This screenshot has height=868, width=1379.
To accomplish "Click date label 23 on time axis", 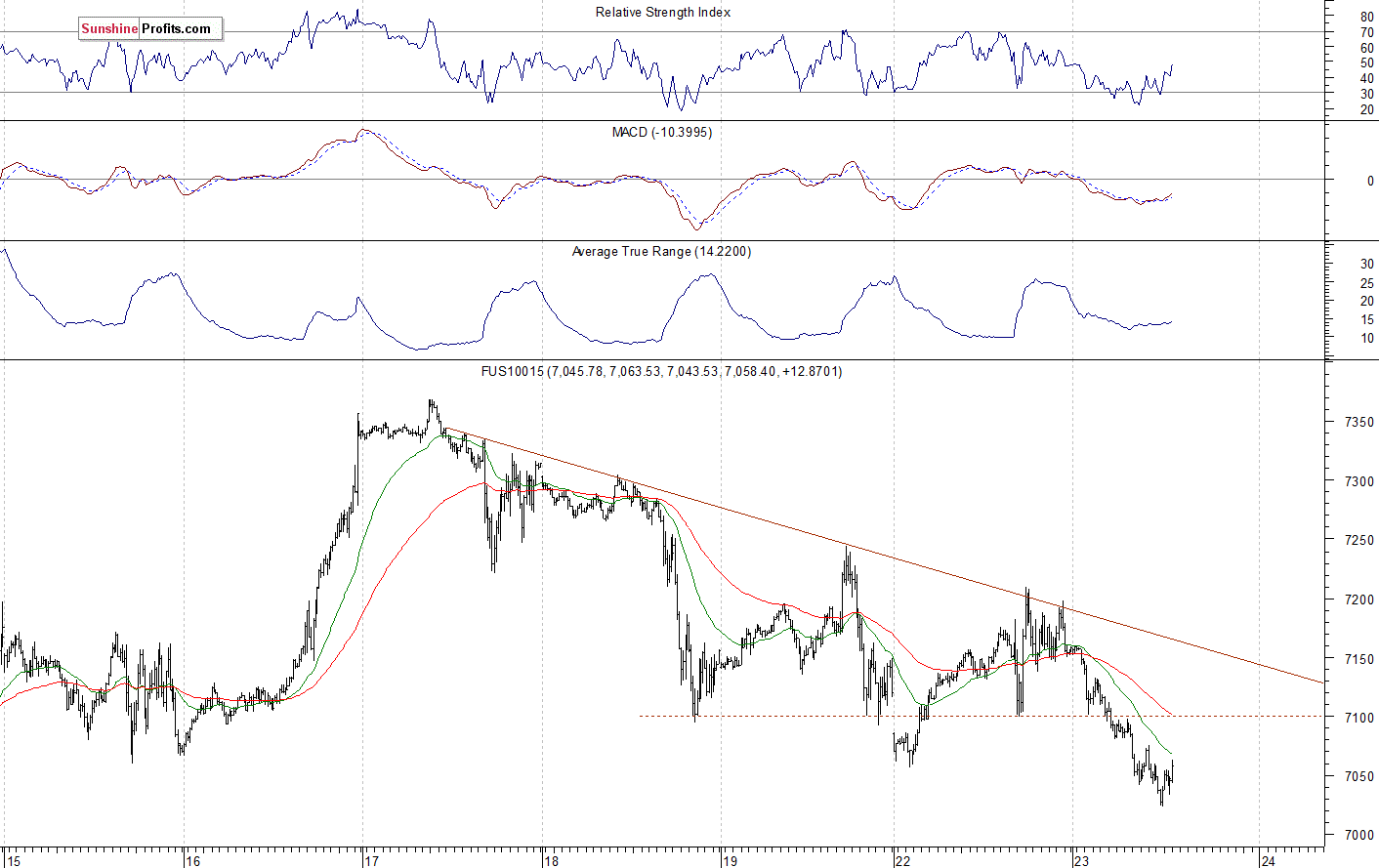I will pyautogui.click(x=1081, y=861).
